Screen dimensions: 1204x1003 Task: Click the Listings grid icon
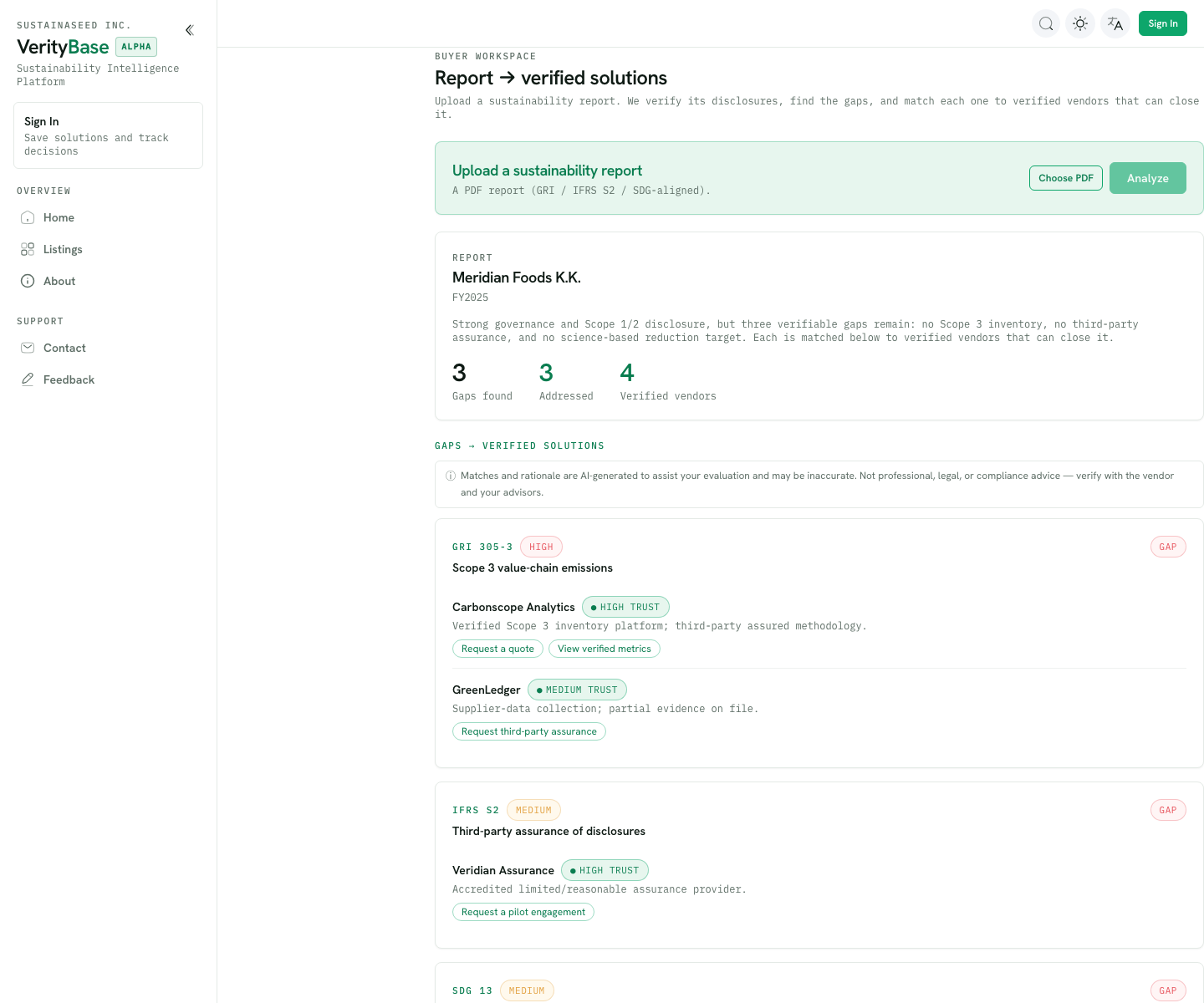pos(28,249)
